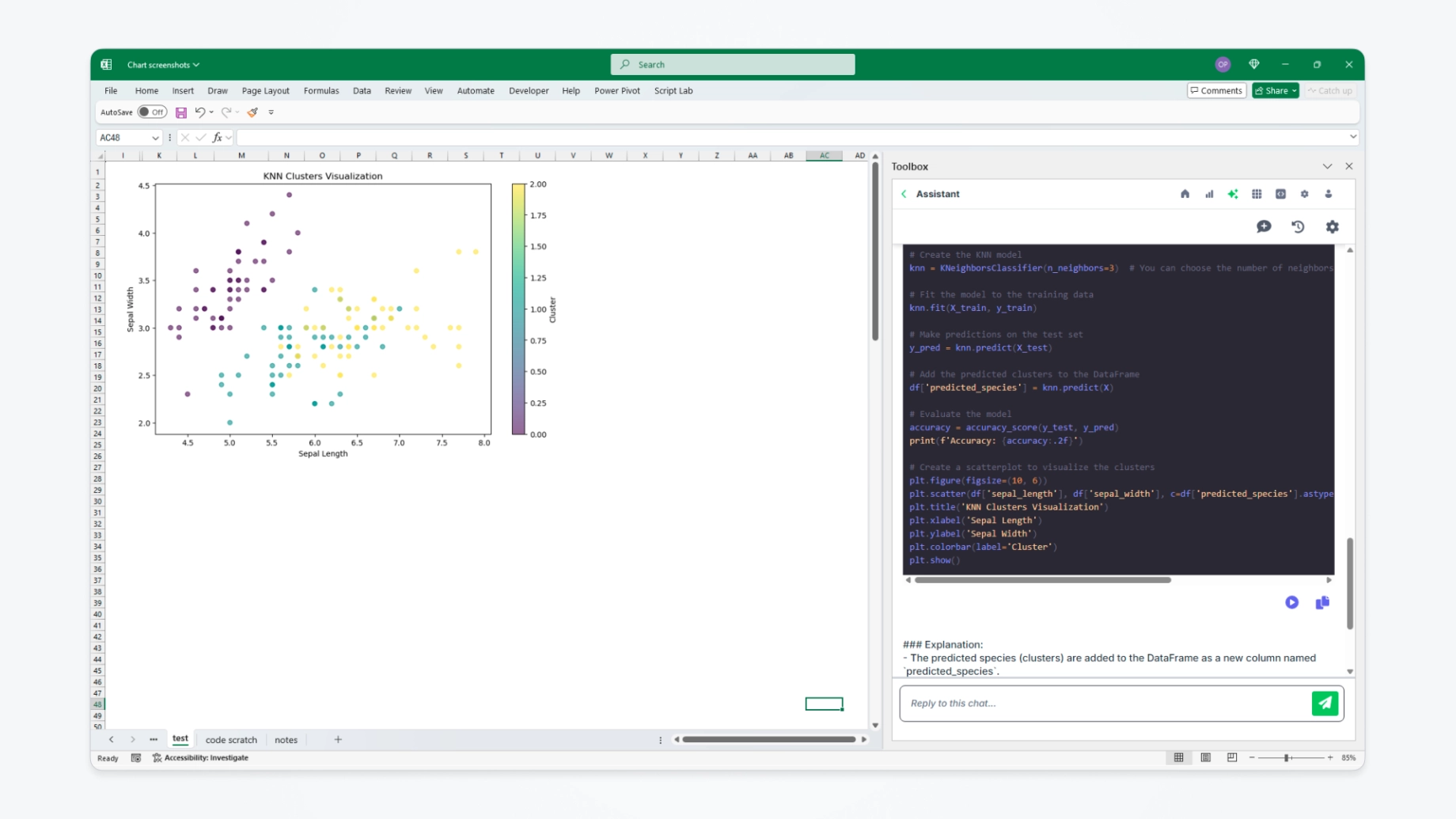Open the File menu
Image resolution: width=1456 pixels, height=819 pixels.
pos(111,91)
